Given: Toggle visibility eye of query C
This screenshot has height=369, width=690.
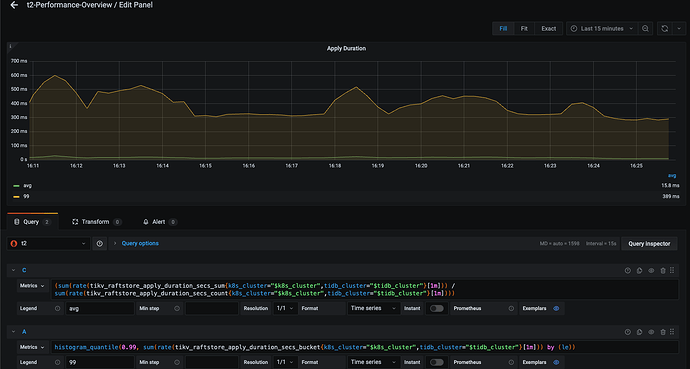Looking at the screenshot, I should (x=651, y=270).
